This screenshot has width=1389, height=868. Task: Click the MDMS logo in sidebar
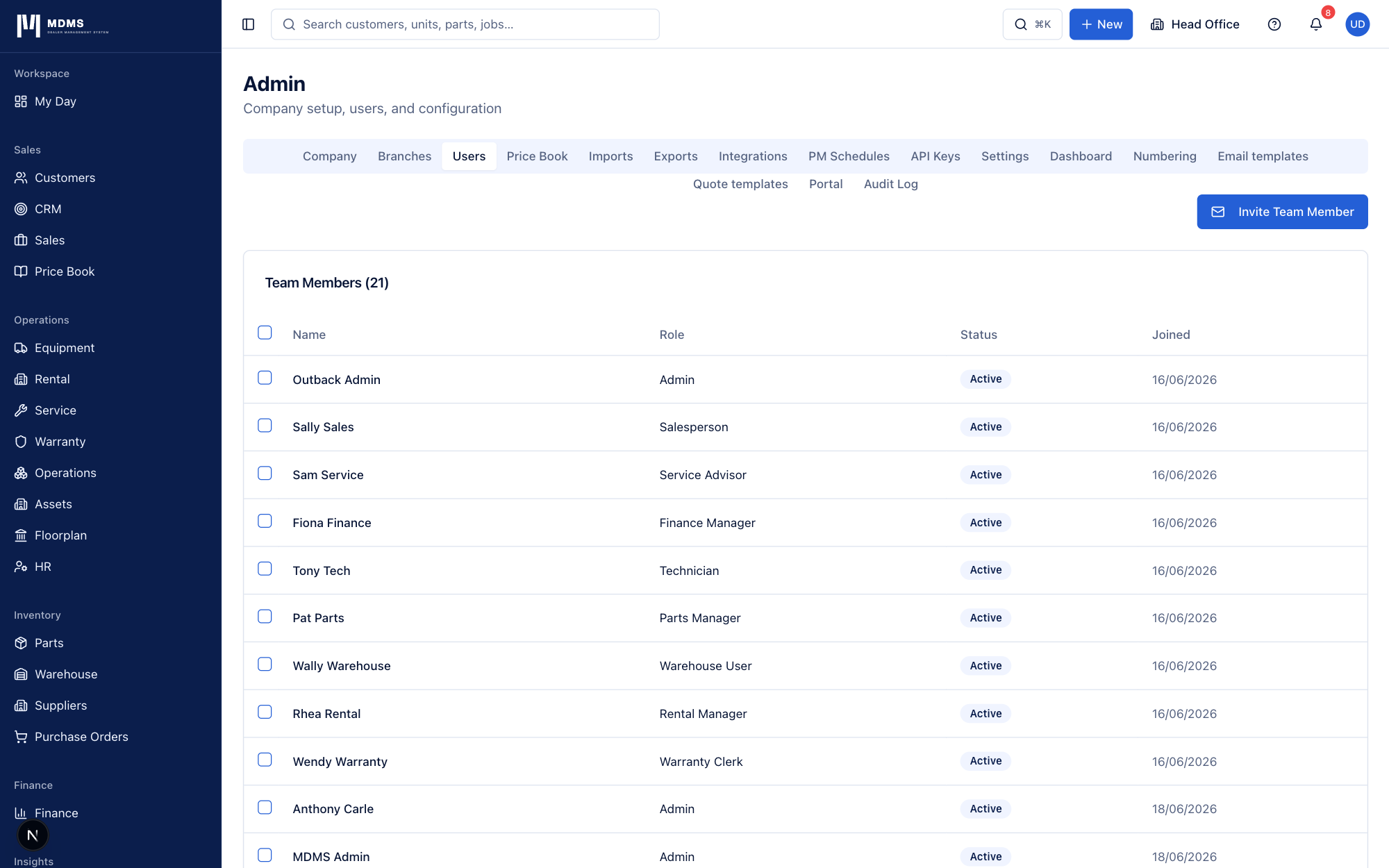click(63, 25)
